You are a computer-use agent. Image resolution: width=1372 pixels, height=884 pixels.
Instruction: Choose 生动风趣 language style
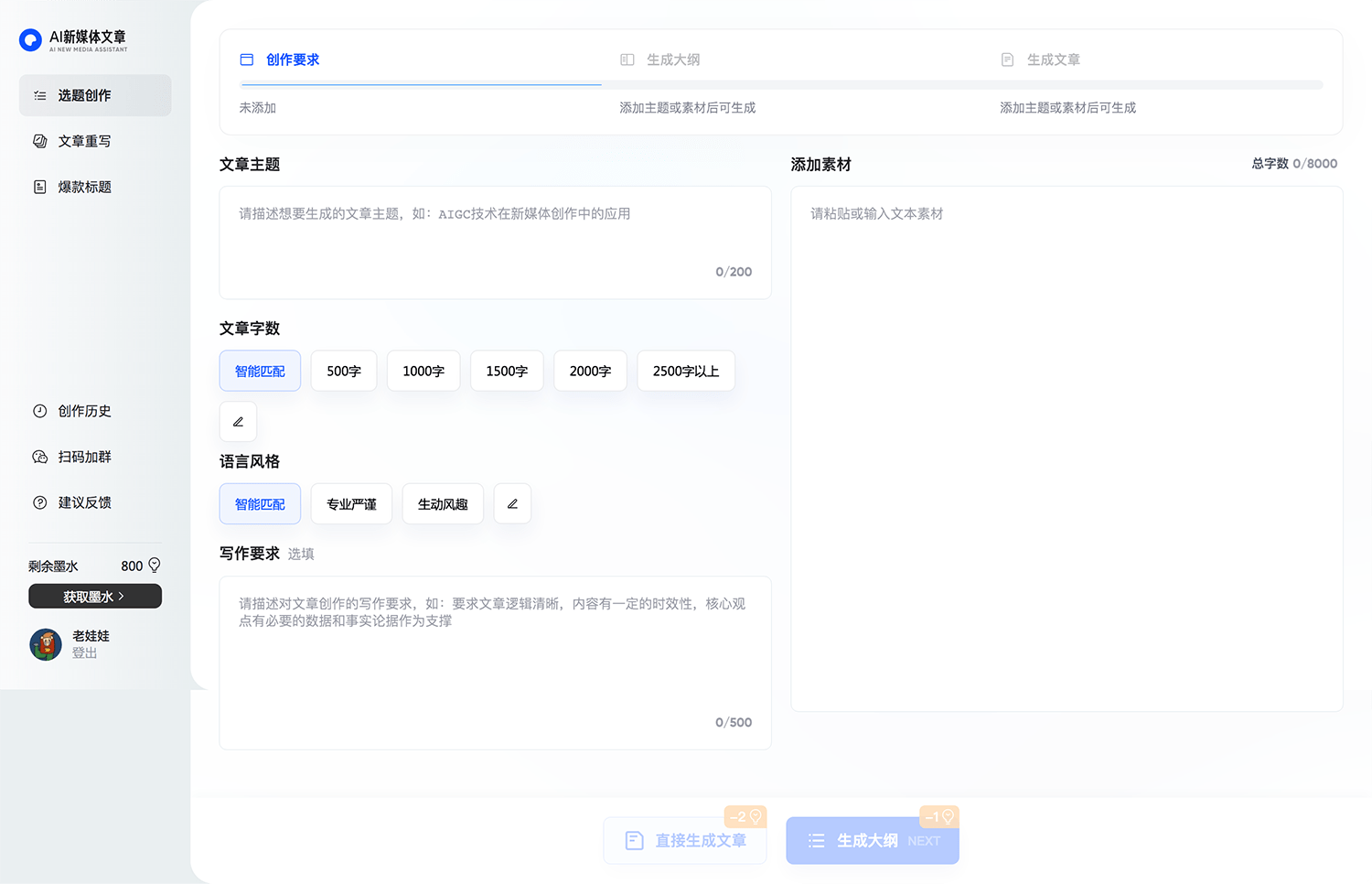[442, 503]
